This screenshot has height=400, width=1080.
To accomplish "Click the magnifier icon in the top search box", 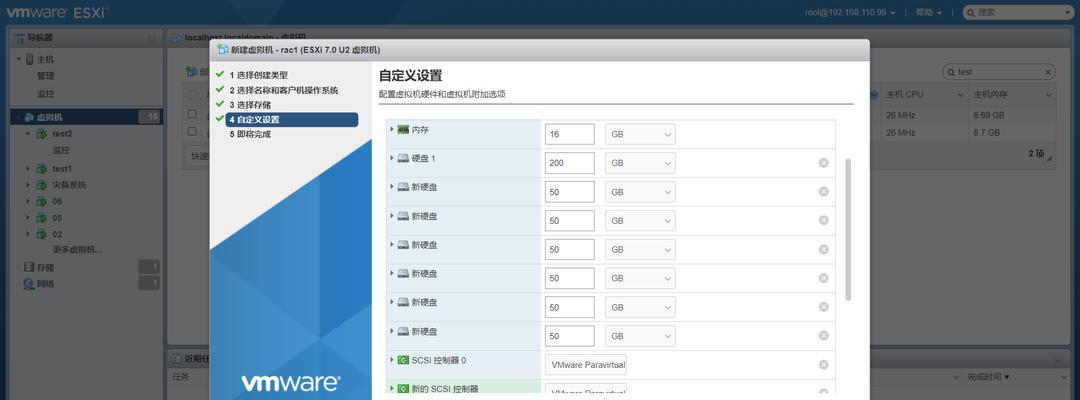I will pos(970,12).
